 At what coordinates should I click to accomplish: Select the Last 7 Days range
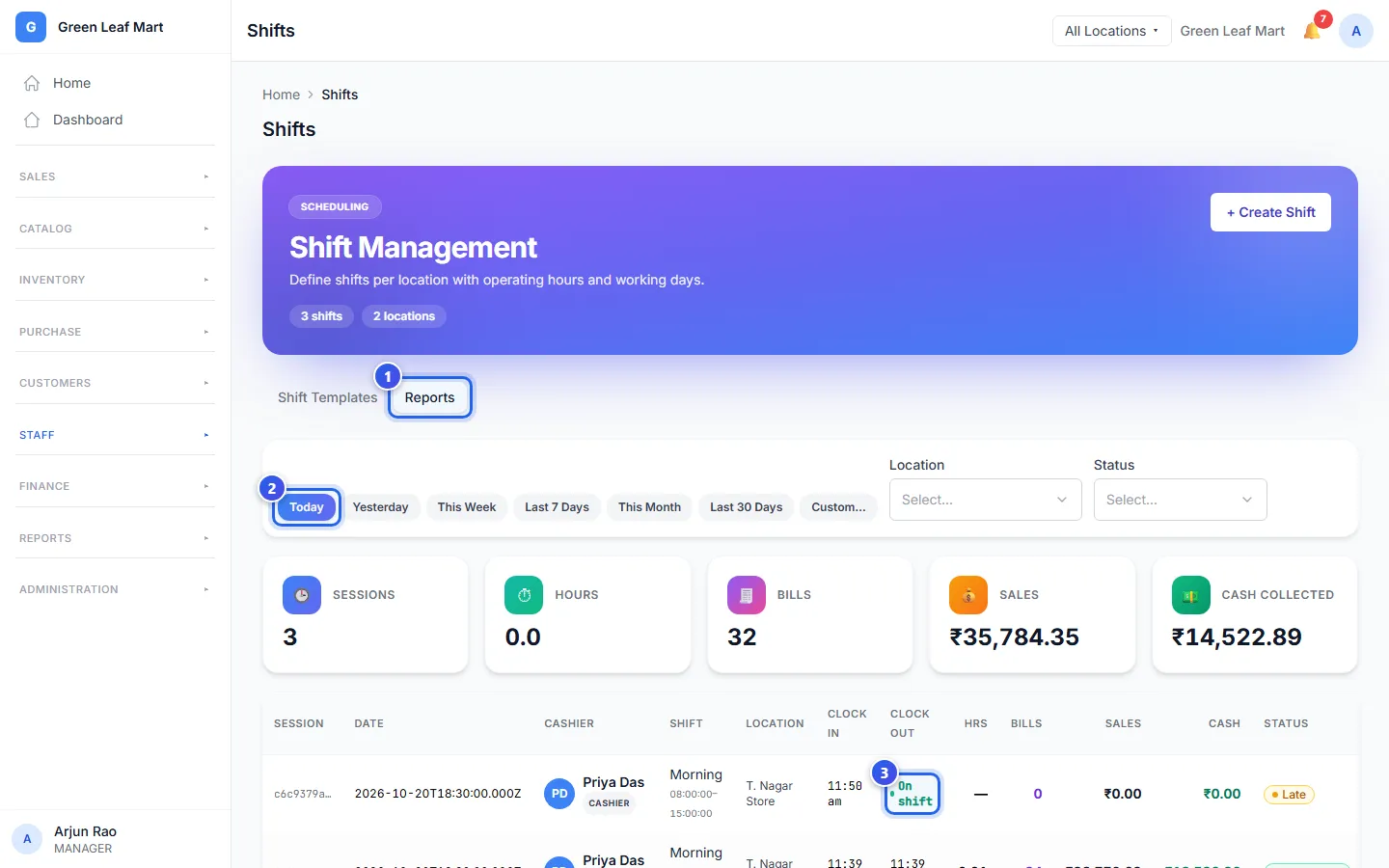pos(557,507)
